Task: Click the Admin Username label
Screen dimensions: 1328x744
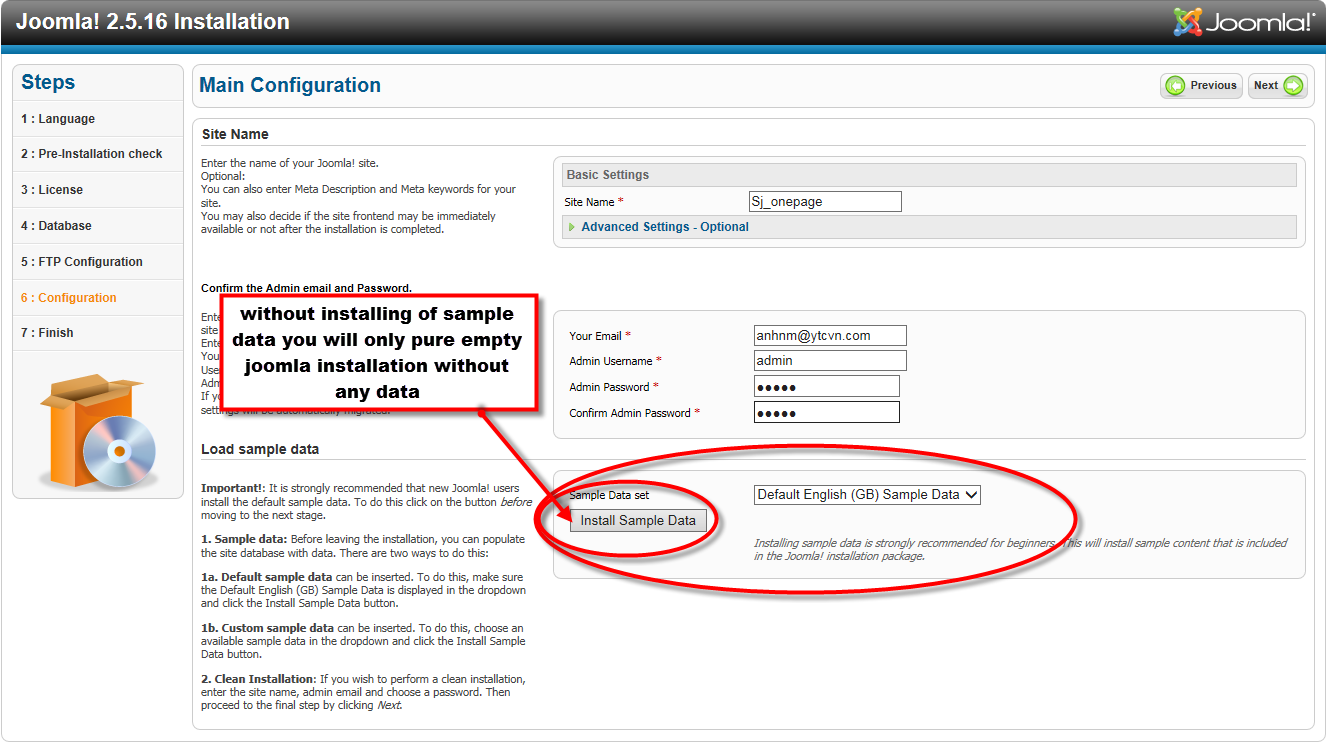Action: pyautogui.click(x=616, y=361)
